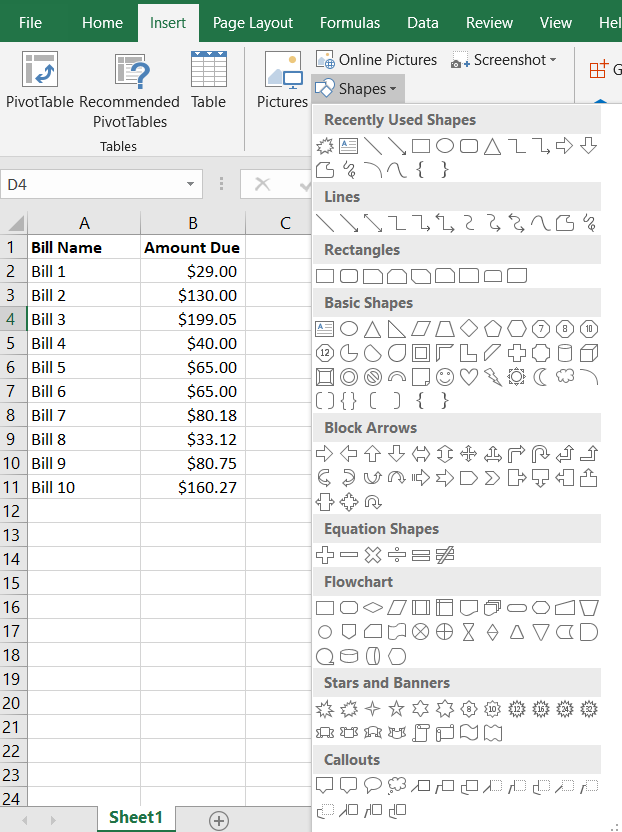
Task: Choose the Vertical Scroll banner shape
Action: [421, 733]
